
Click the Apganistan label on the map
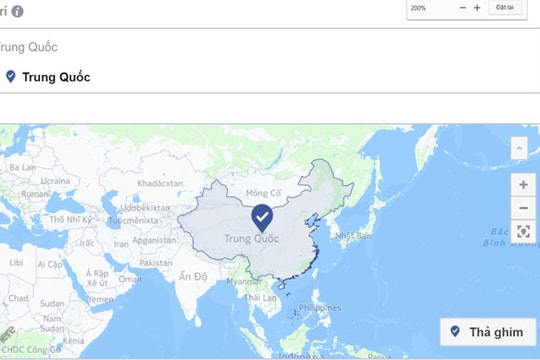154,240
